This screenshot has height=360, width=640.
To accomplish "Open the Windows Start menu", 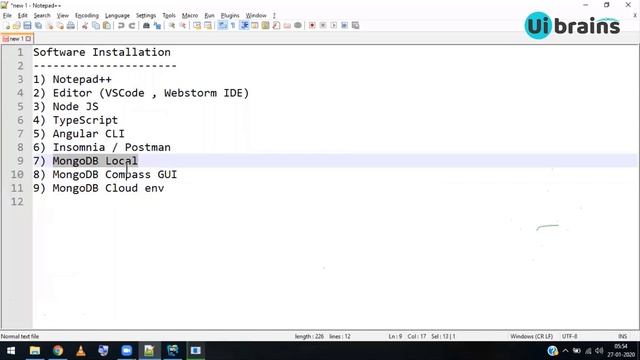I will click(11, 351).
